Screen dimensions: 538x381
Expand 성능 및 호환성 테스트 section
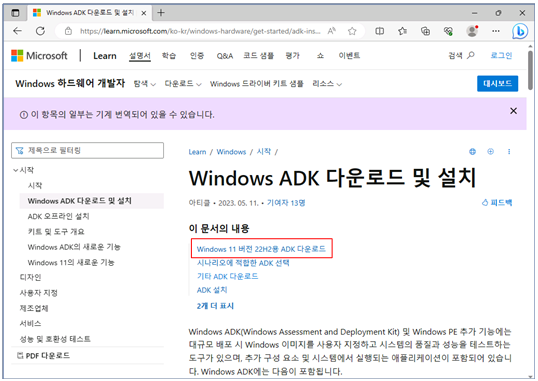tap(55, 339)
